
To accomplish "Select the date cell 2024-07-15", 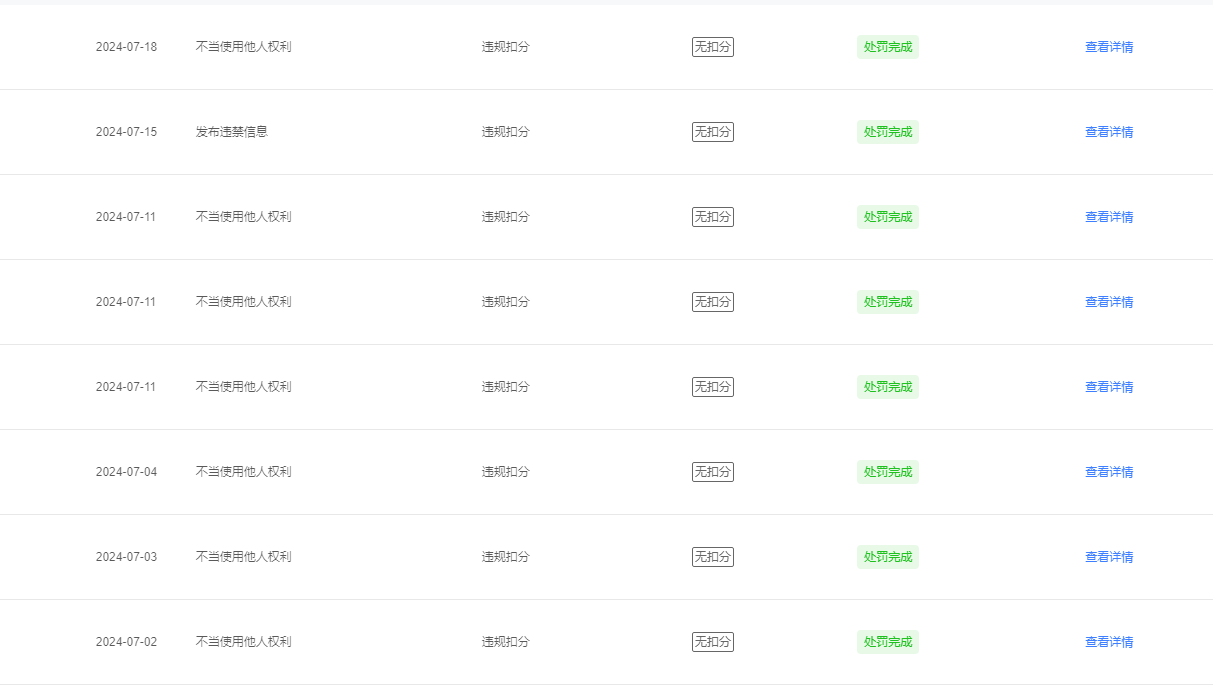I will pos(126,132).
